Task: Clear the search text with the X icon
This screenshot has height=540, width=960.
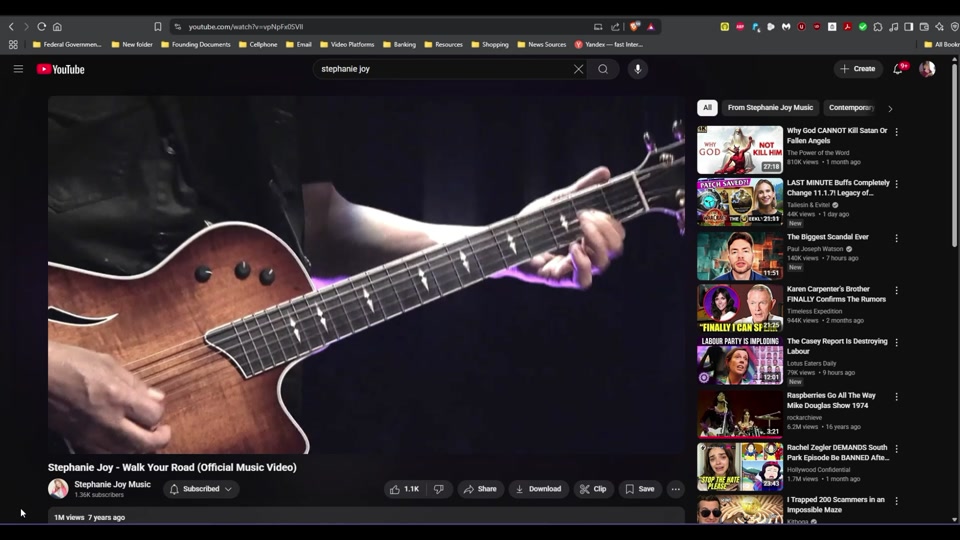Action: click(x=578, y=69)
